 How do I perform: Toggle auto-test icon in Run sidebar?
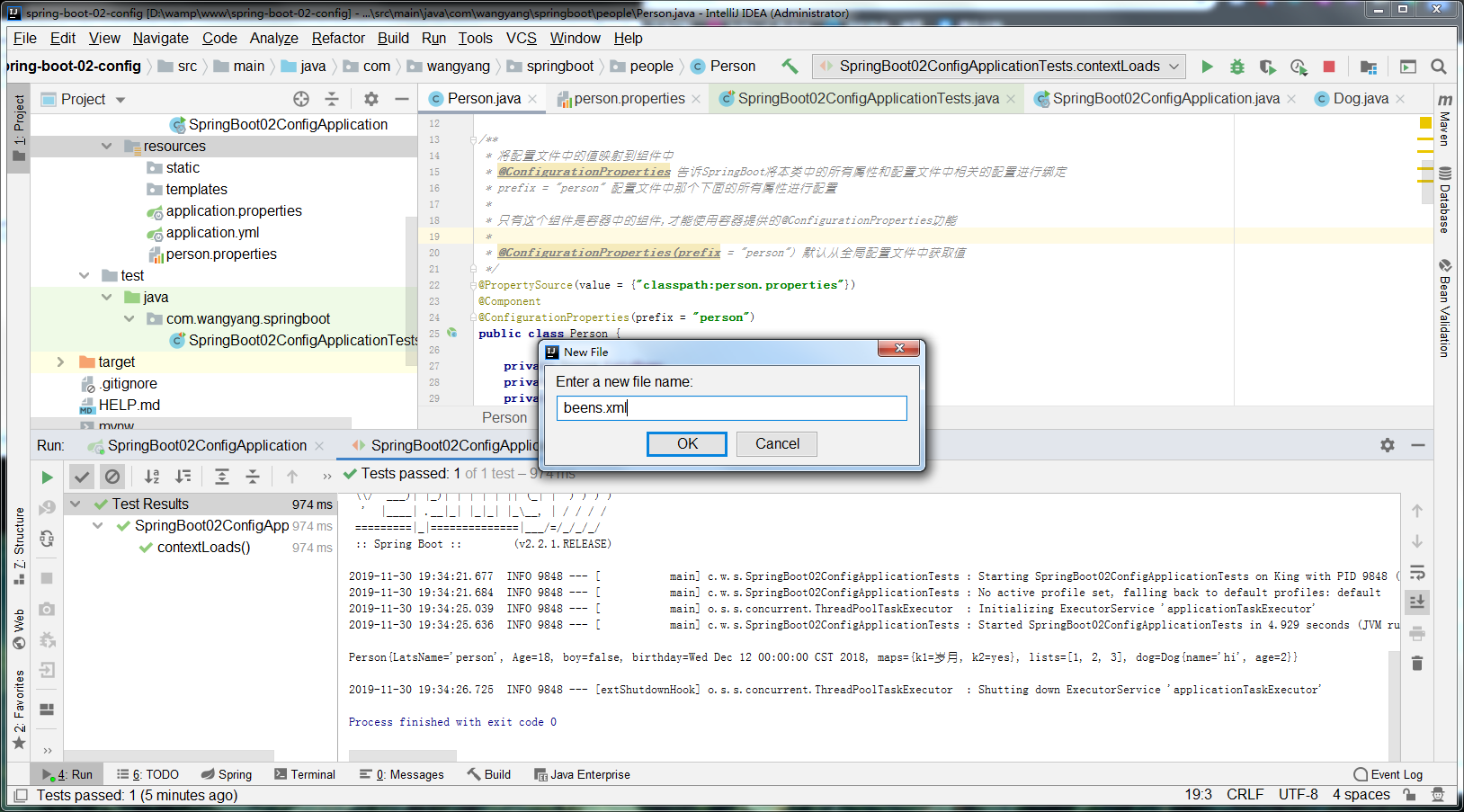[47, 539]
